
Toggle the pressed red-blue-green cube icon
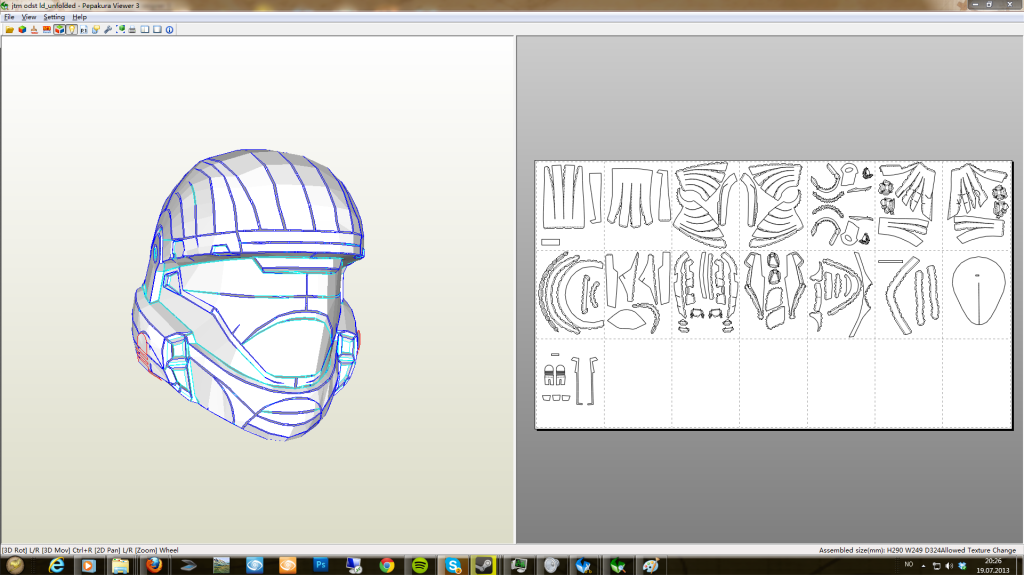[x=59, y=29]
